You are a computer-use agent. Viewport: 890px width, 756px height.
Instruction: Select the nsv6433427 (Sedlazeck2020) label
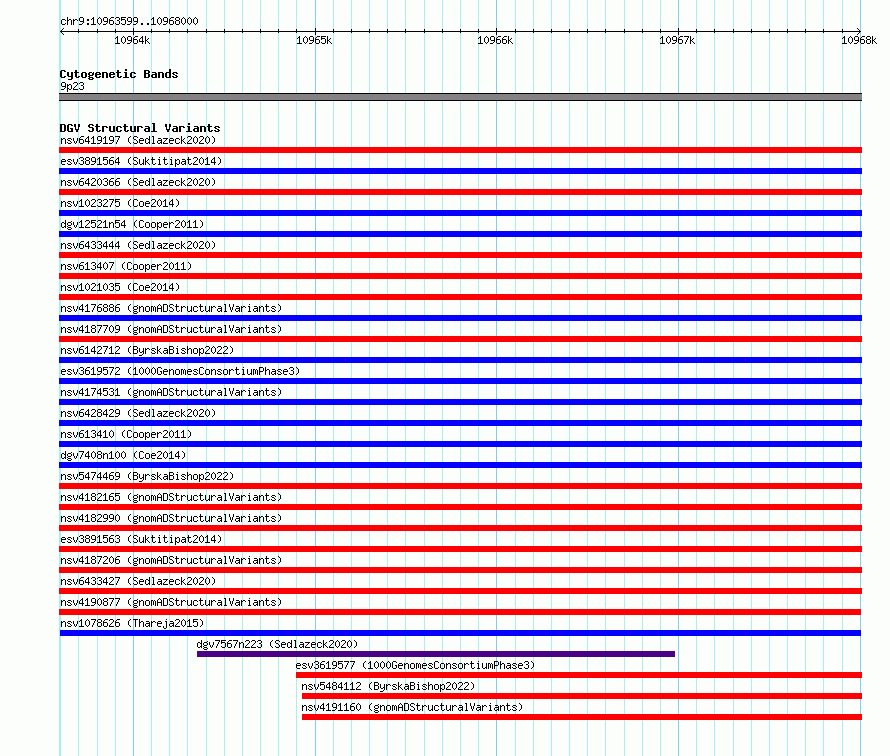click(x=138, y=581)
